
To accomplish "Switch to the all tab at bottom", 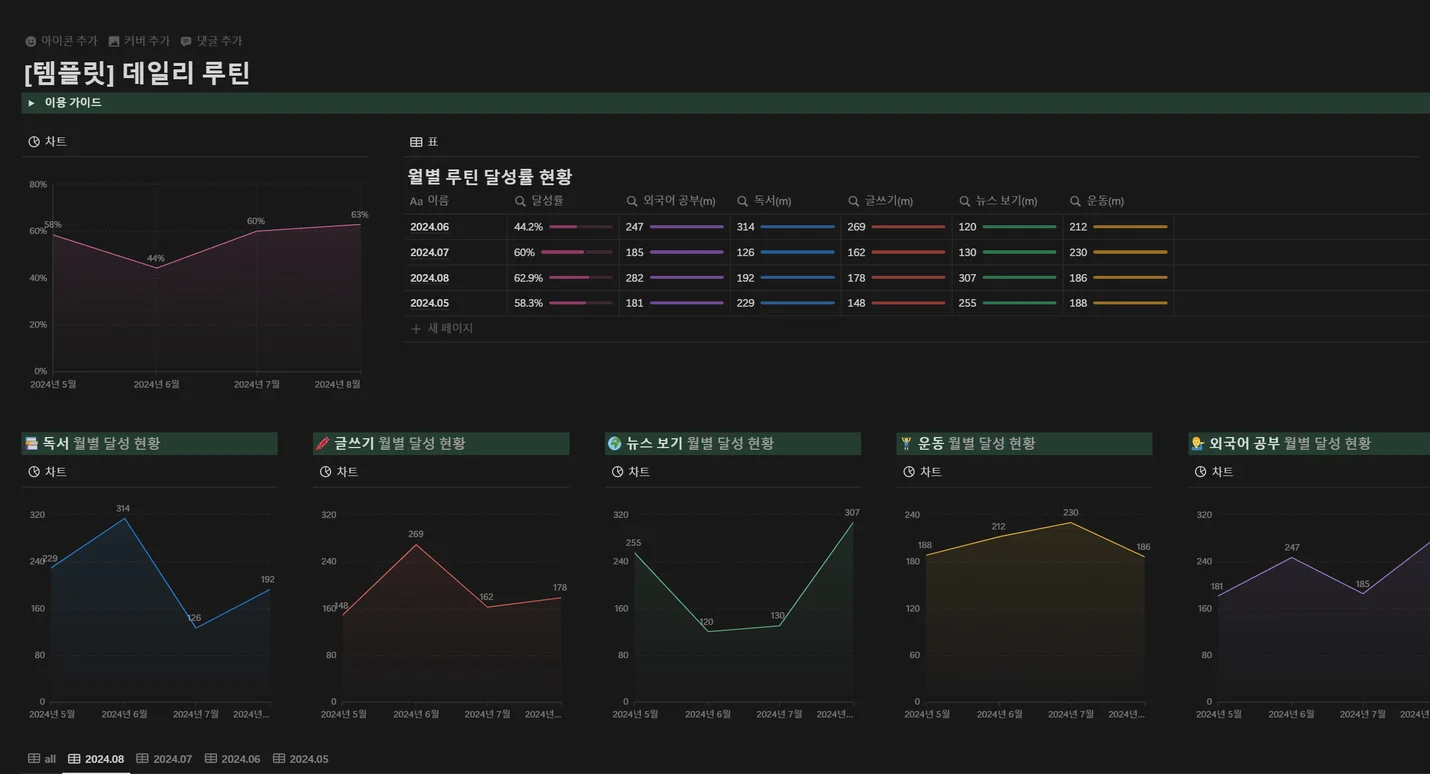I will (x=42, y=759).
